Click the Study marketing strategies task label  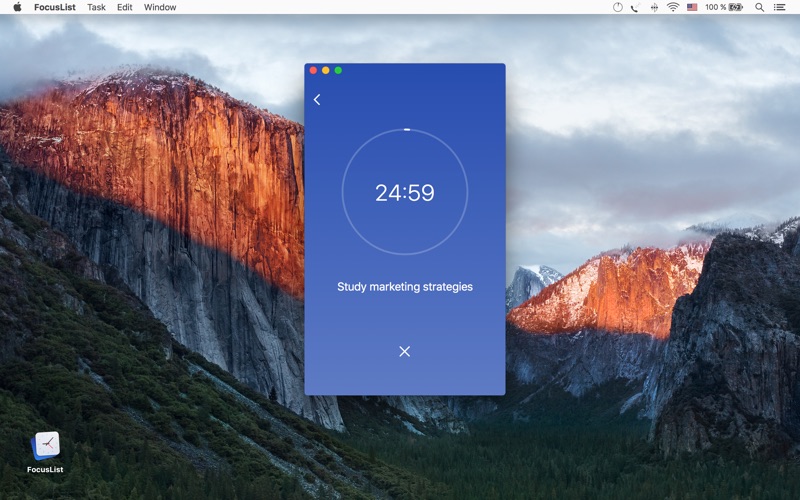pos(405,287)
